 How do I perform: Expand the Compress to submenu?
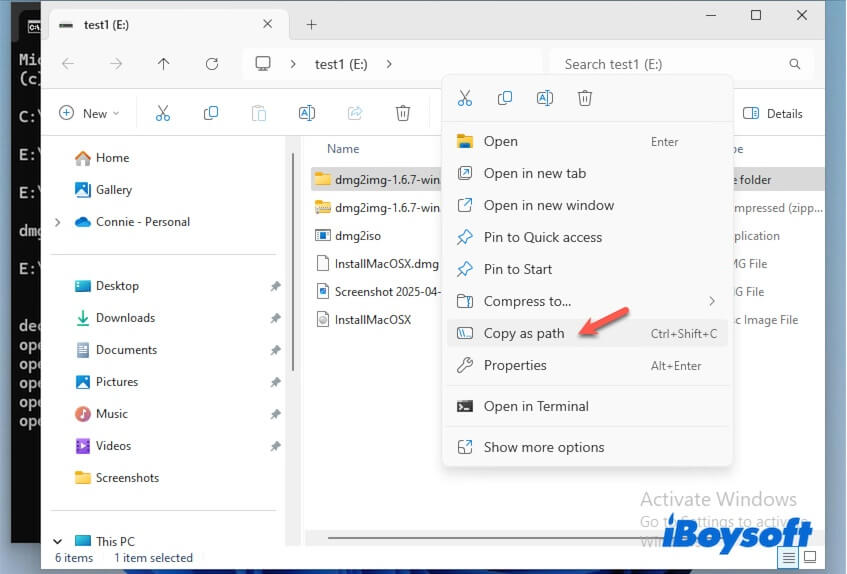pyautogui.click(x=585, y=301)
